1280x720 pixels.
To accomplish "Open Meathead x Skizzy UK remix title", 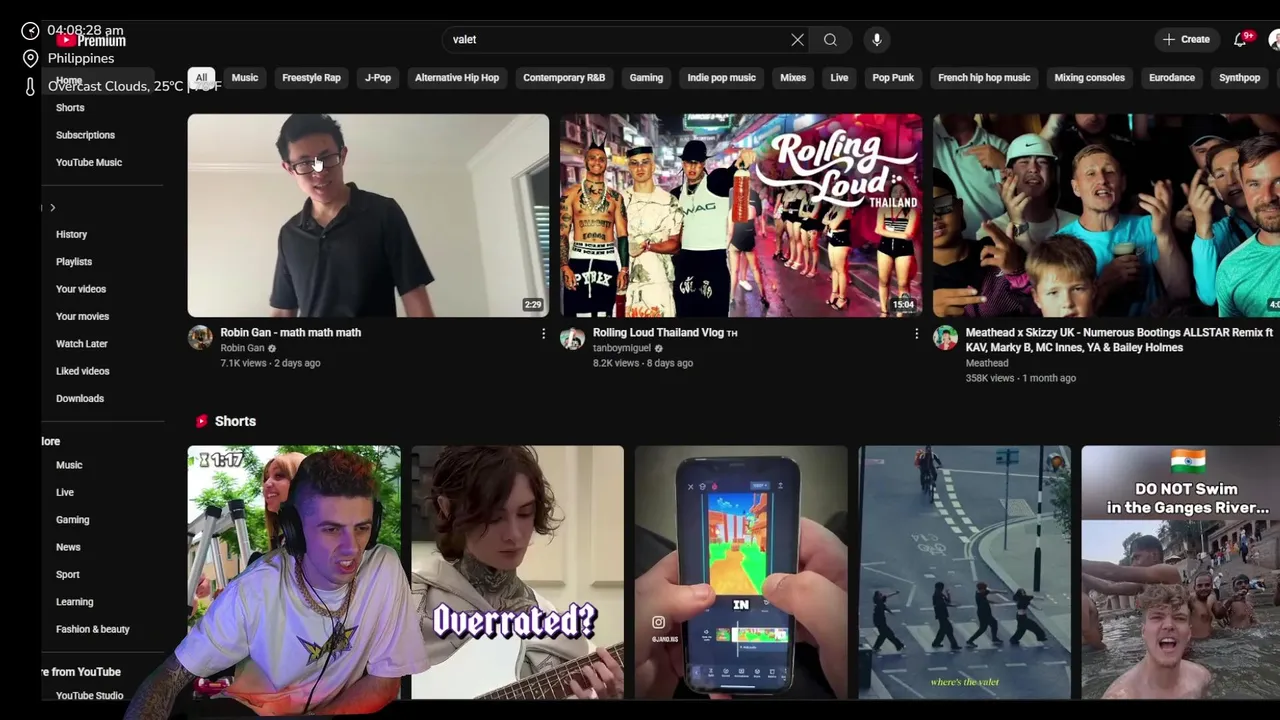I will click(1119, 340).
